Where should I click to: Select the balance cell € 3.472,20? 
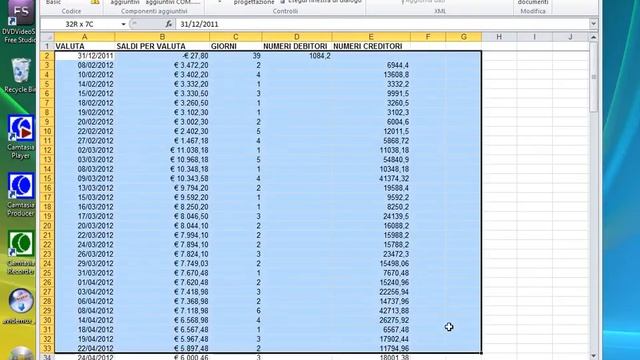click(x=162, y=65)
